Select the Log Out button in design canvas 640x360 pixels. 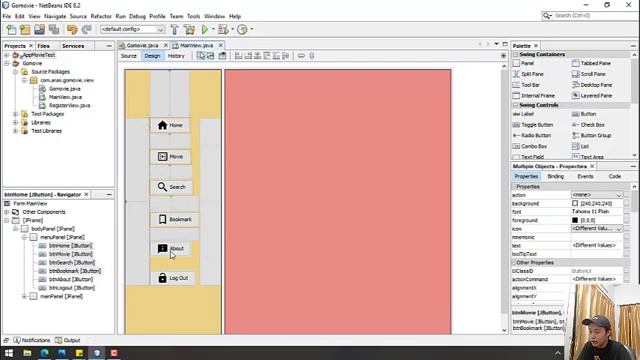(173, 278)
